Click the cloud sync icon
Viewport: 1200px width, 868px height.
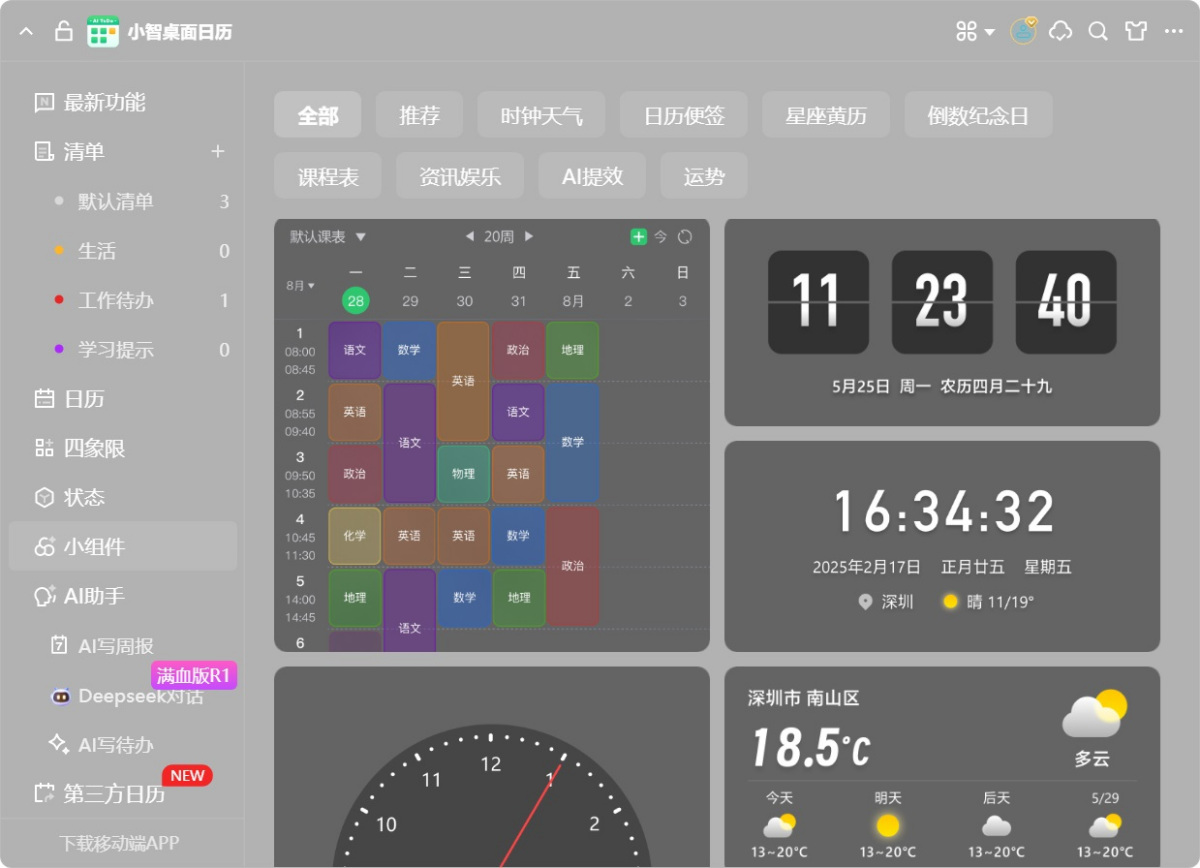tap(1060, 31)
